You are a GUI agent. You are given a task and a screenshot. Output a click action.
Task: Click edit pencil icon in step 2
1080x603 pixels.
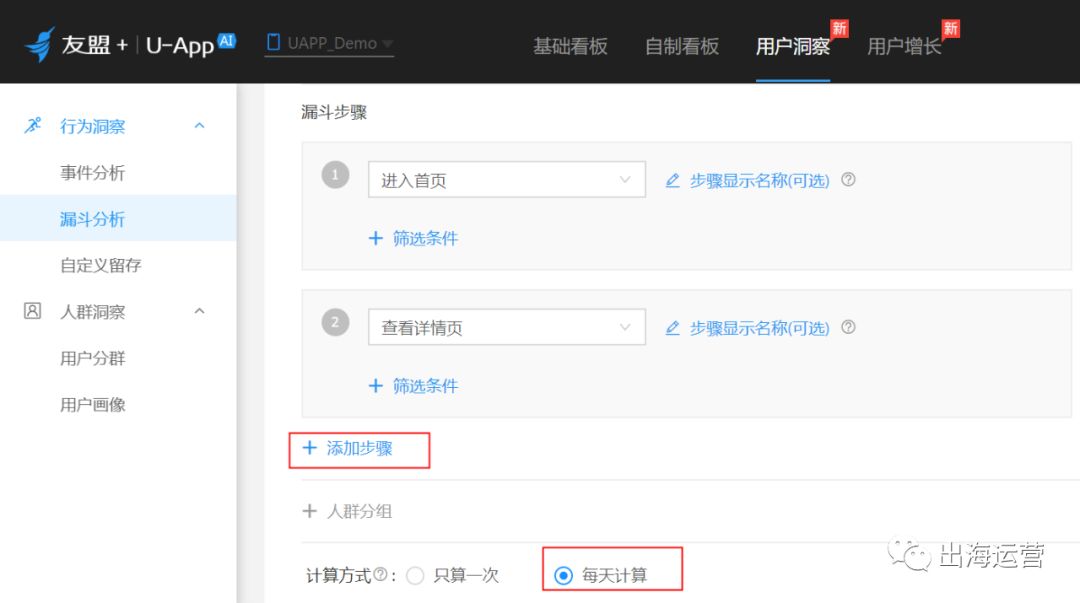673,328
